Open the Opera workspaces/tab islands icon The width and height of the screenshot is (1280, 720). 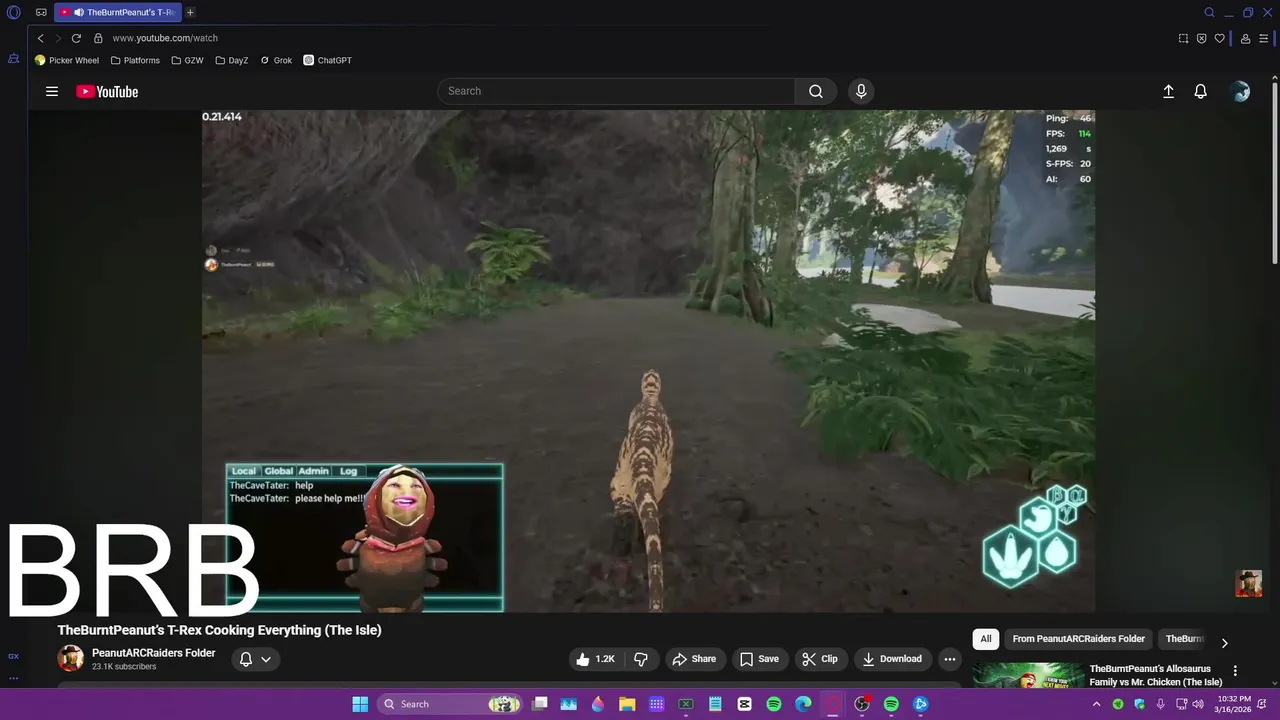tap(41, 12)
